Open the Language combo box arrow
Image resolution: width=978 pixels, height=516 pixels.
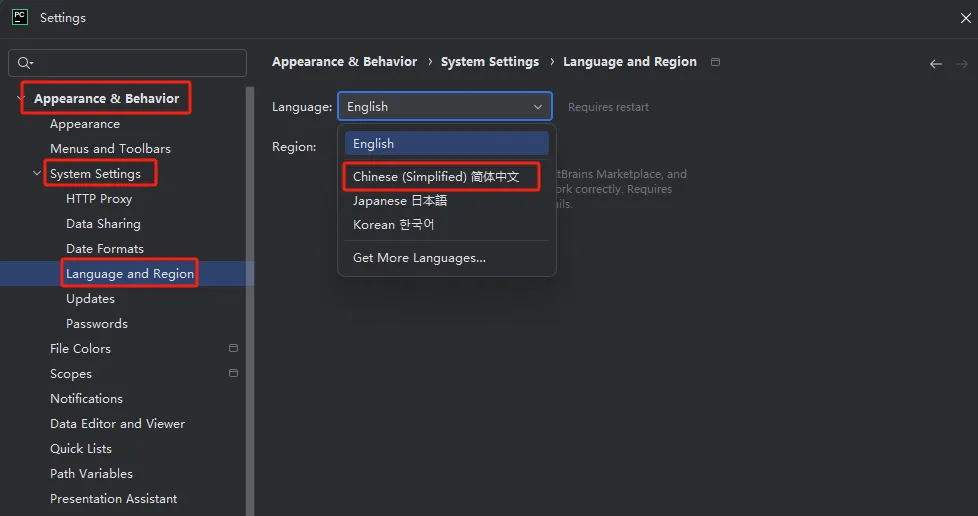[538, 107]
